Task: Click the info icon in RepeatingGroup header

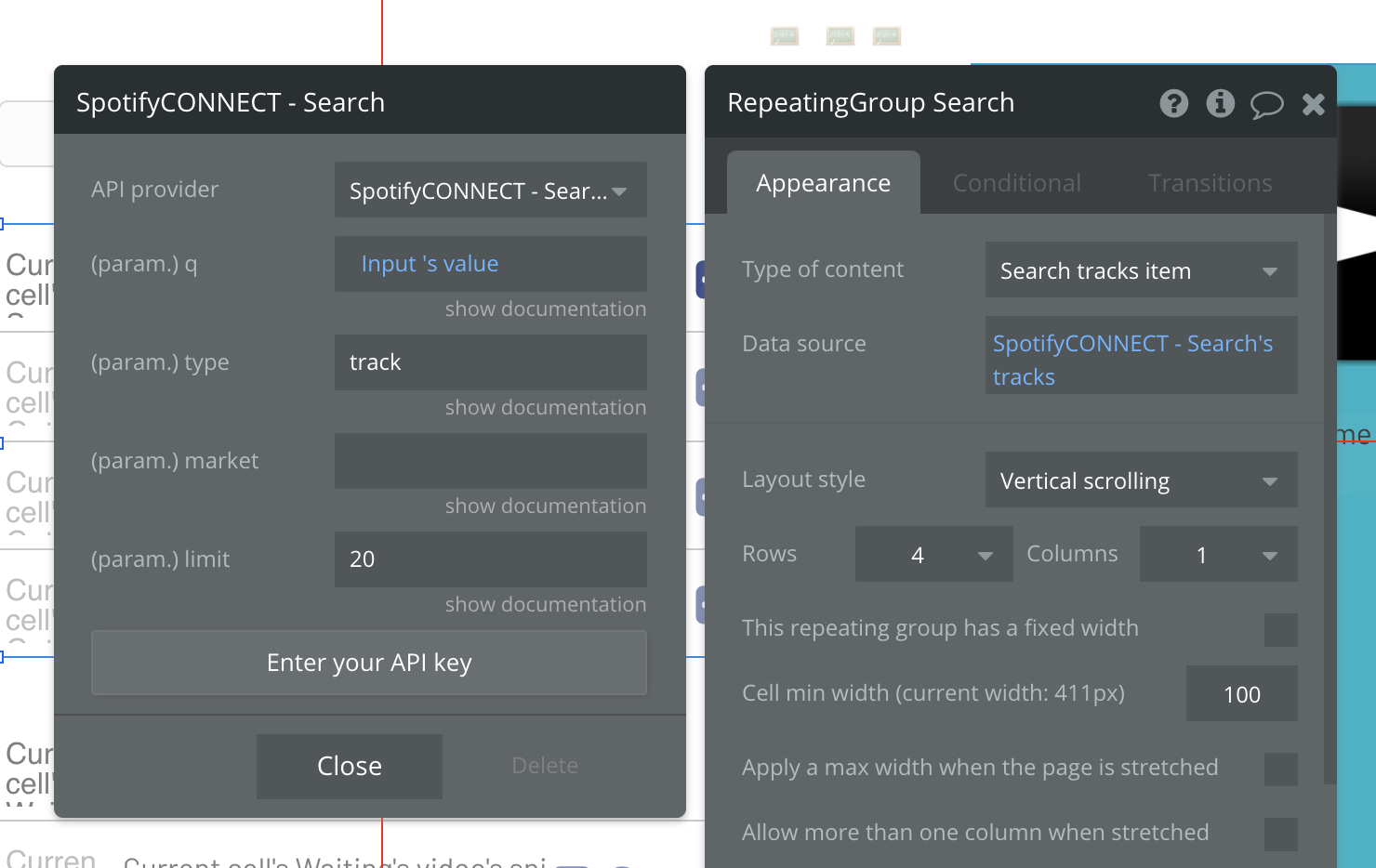Action: tap(1221, 103)
